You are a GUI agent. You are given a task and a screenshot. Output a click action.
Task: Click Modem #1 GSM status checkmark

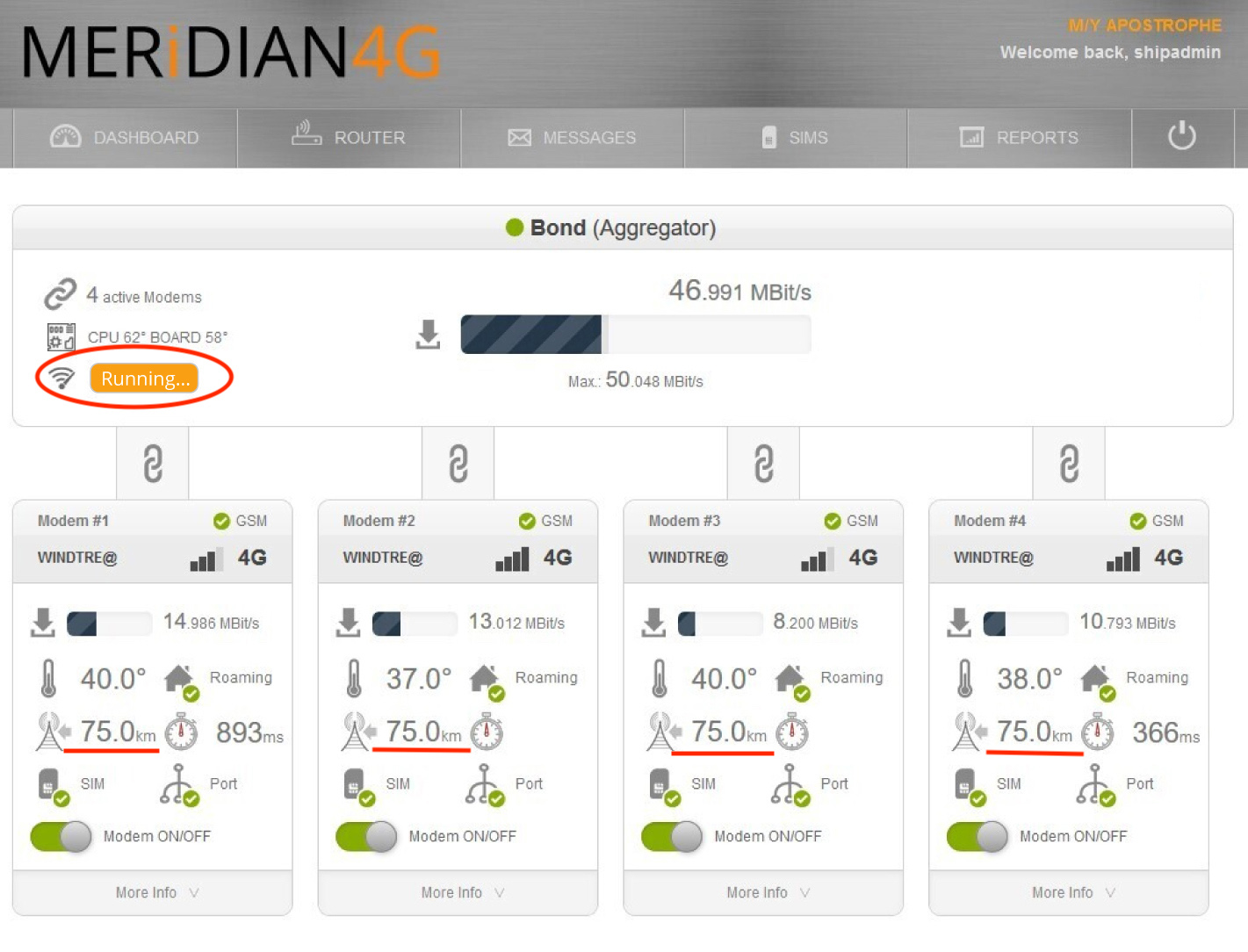[221, 521]
